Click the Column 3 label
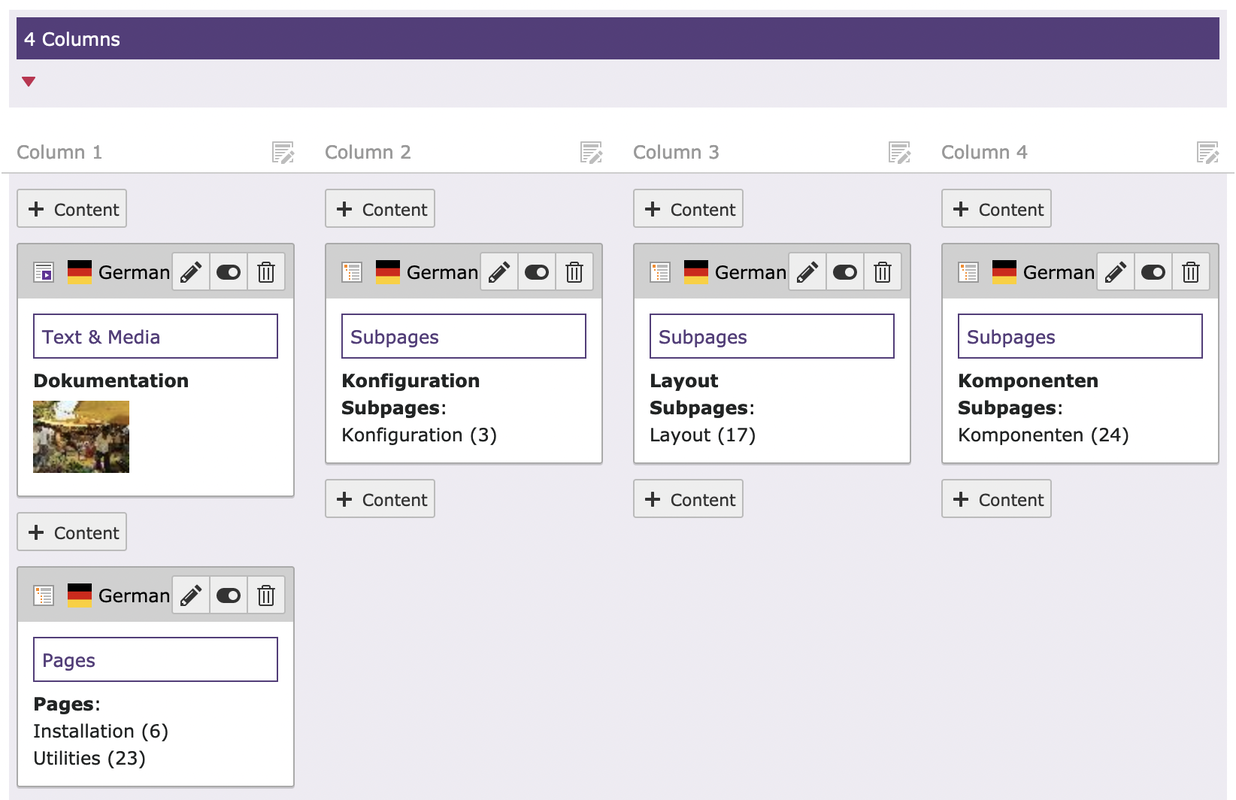This screenshot has width=1236, height=800. click(x=676, y=152)
